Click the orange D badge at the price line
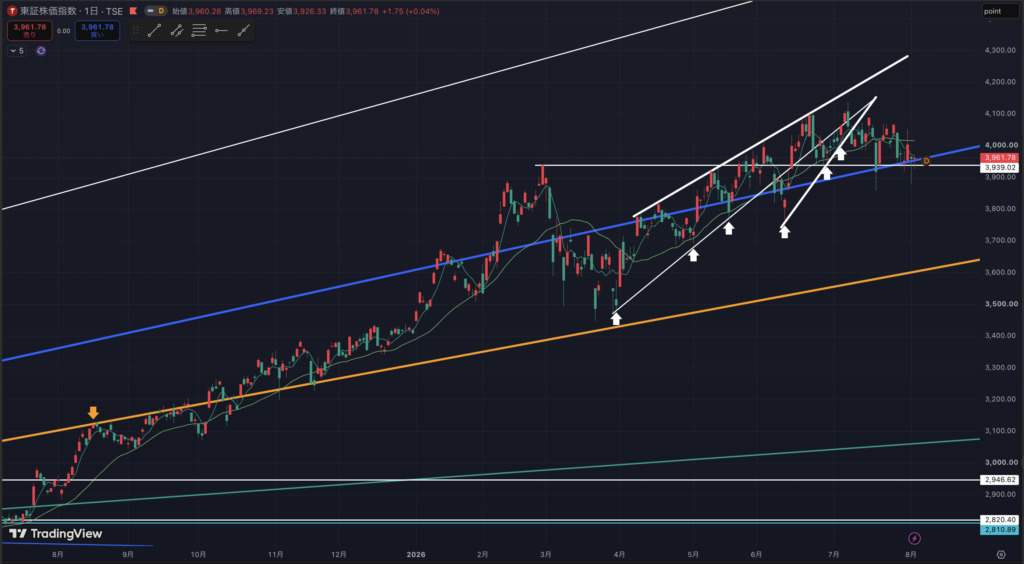 point(926,161)
